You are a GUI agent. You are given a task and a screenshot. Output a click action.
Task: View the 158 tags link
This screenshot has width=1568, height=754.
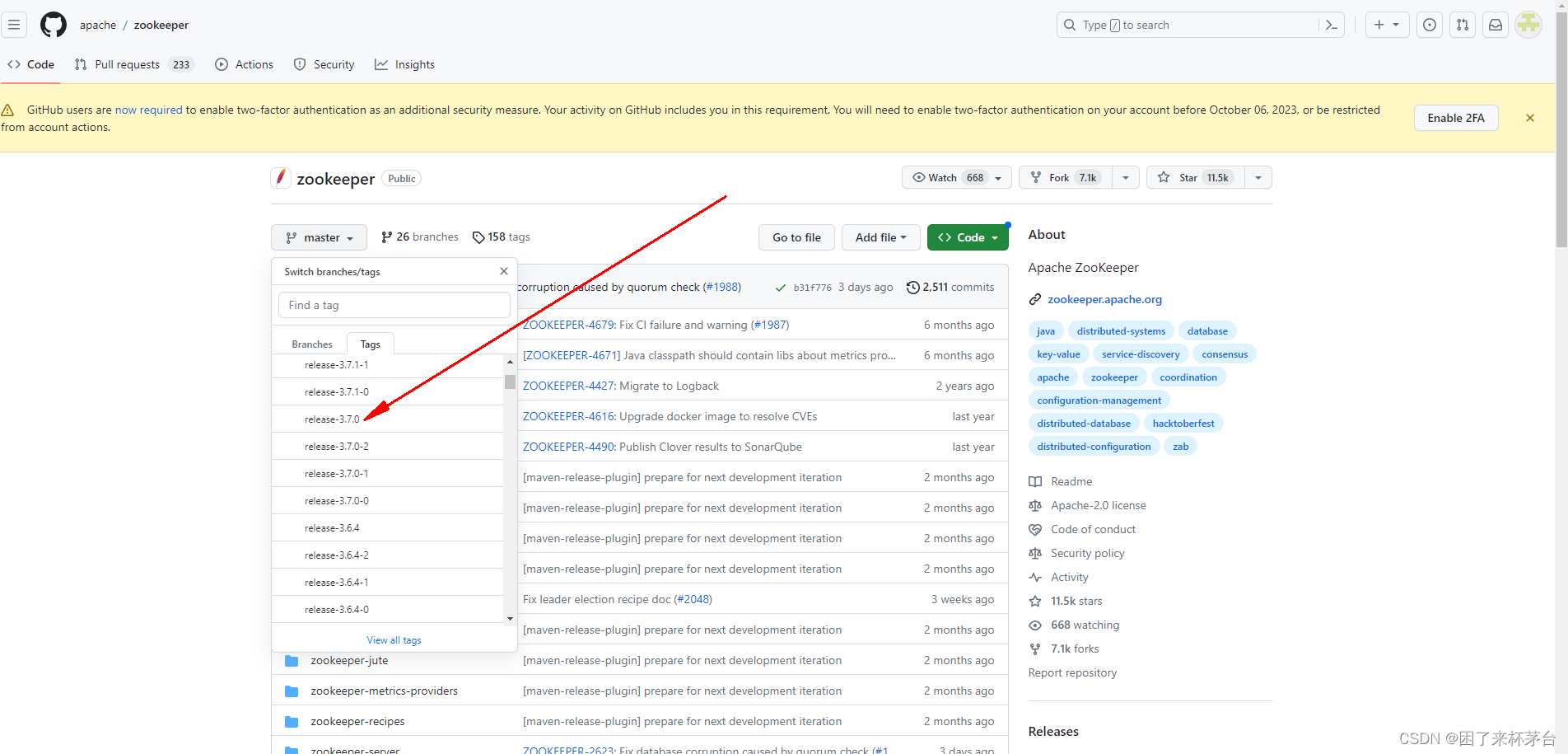tap(502, 237)
